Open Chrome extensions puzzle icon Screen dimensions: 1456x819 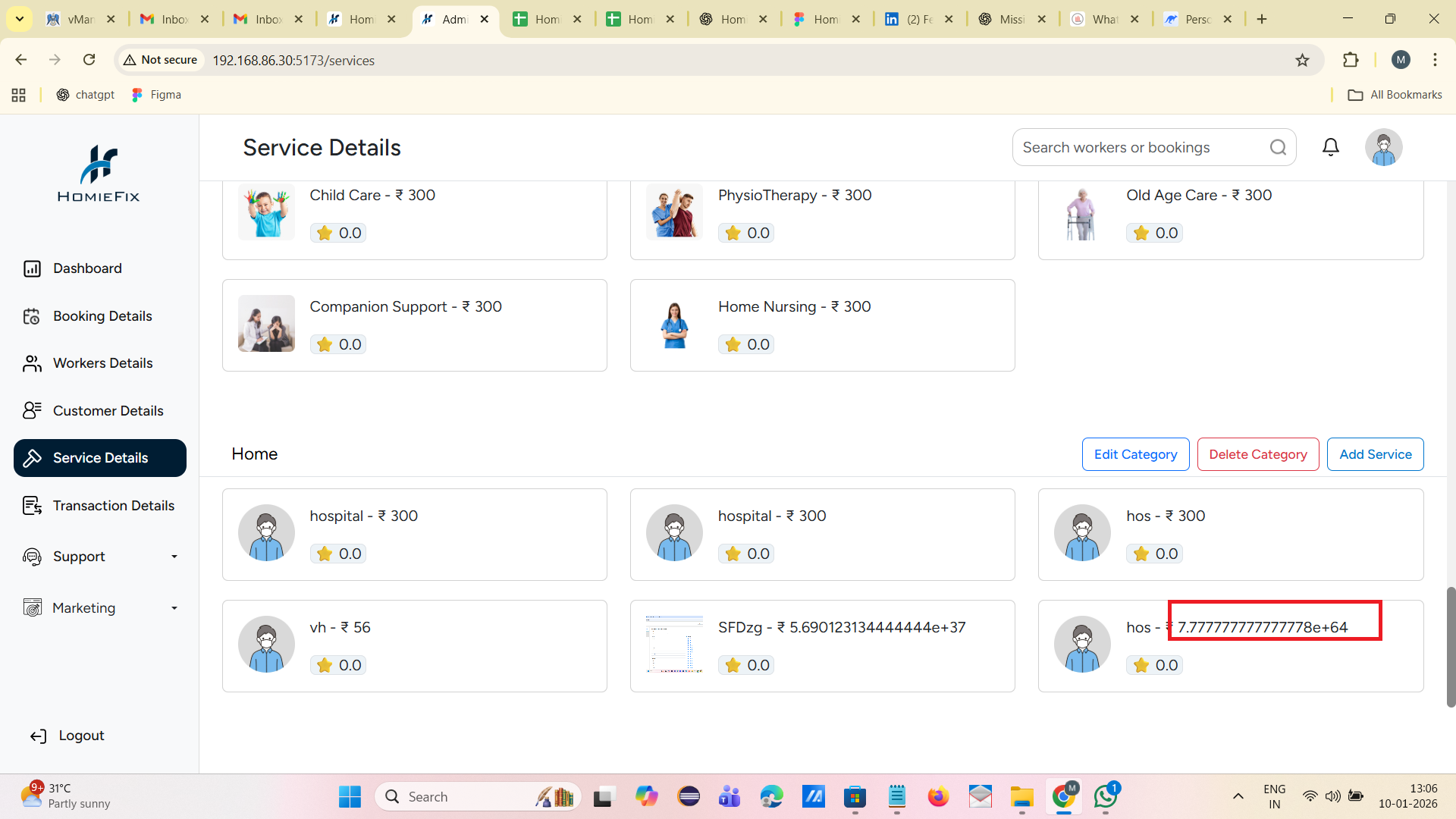(1351, 60)
